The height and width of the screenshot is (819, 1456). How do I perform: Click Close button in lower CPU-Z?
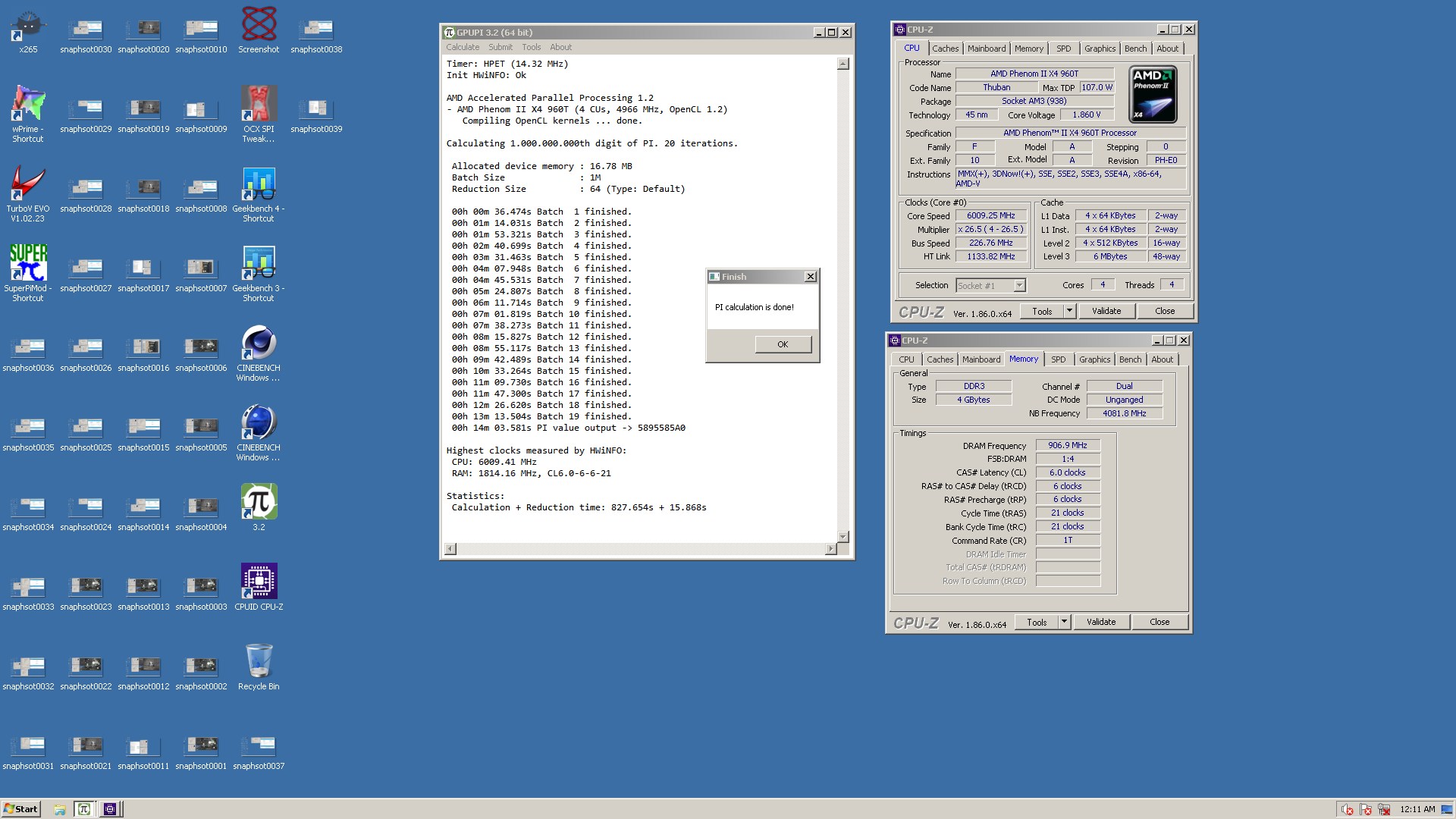[x=1159, y=622]
